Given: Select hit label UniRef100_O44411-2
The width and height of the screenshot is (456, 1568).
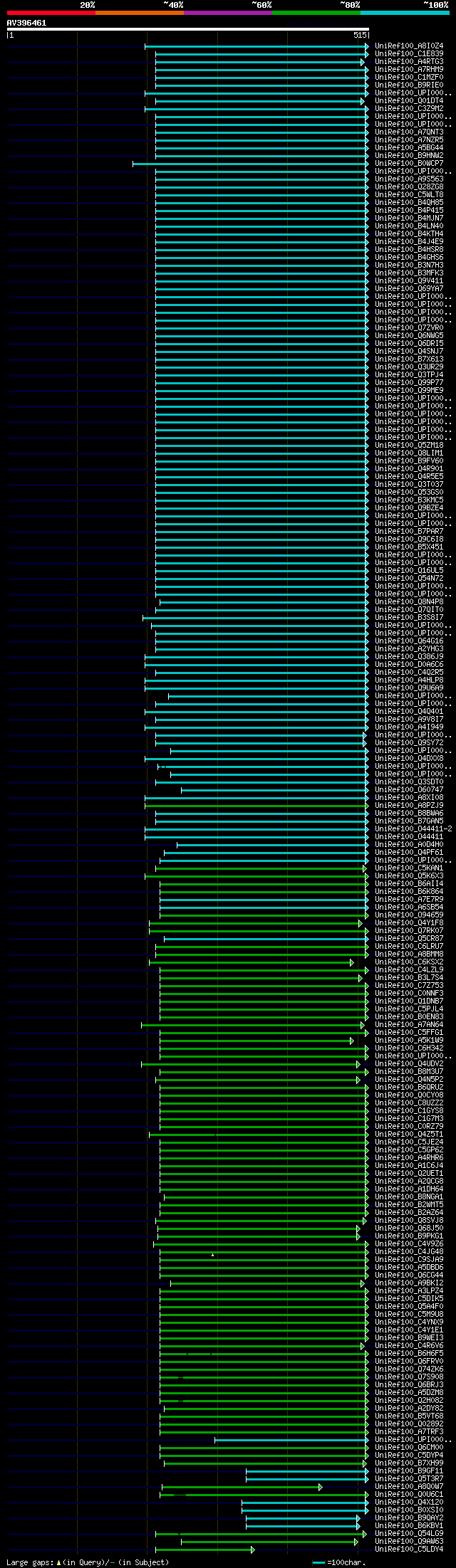Looking at the screenshot, I should click(413, 829).
